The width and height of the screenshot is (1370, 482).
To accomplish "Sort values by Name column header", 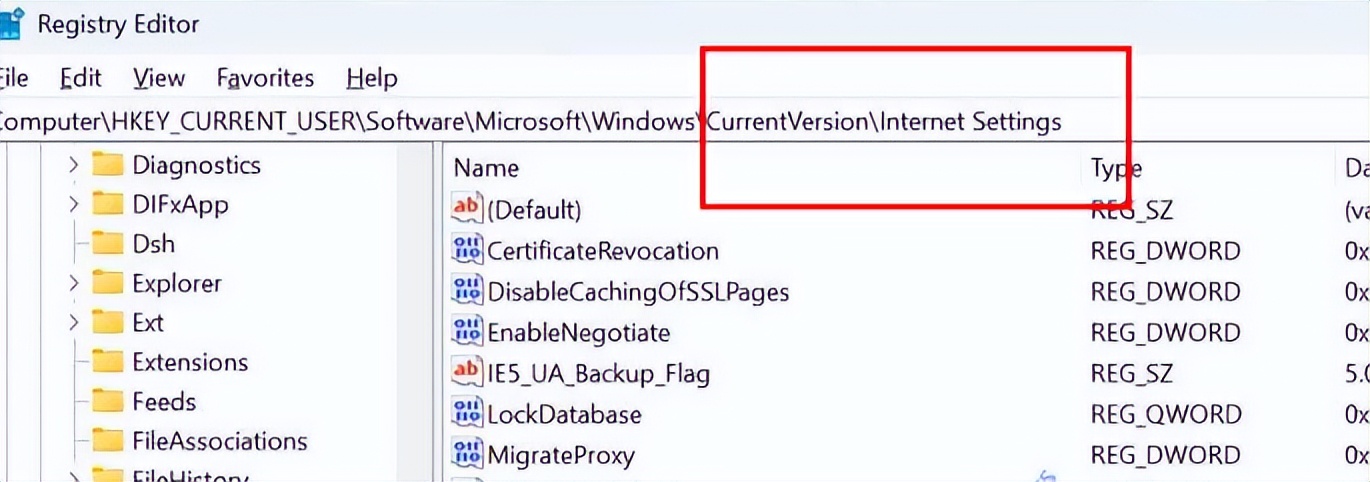I will tap(487, 168).
